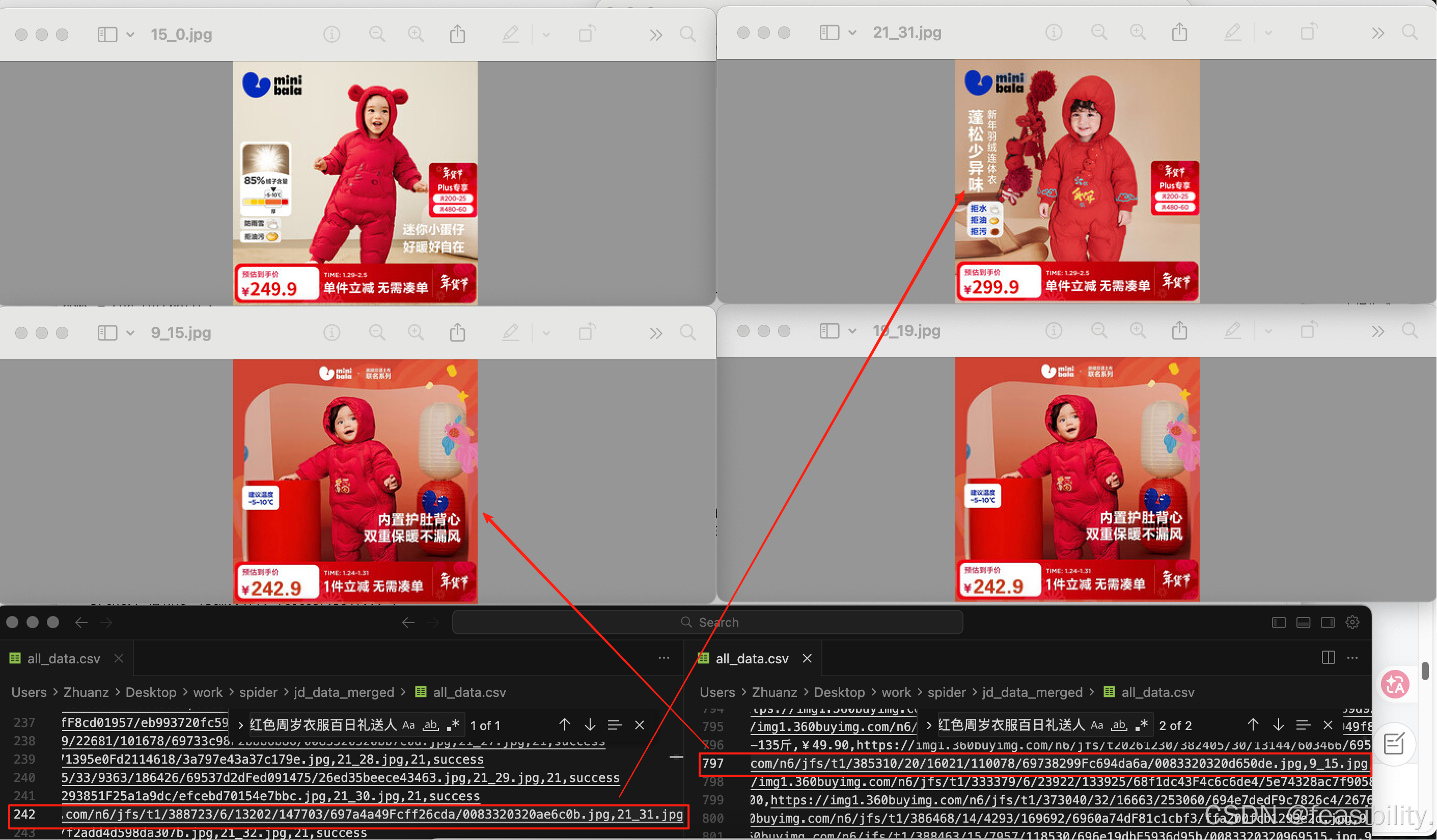The height and width of the screenshot is (840, 1437).
Task: Zoom in on the 21_31.jpg image
Action: [1138, 33]
